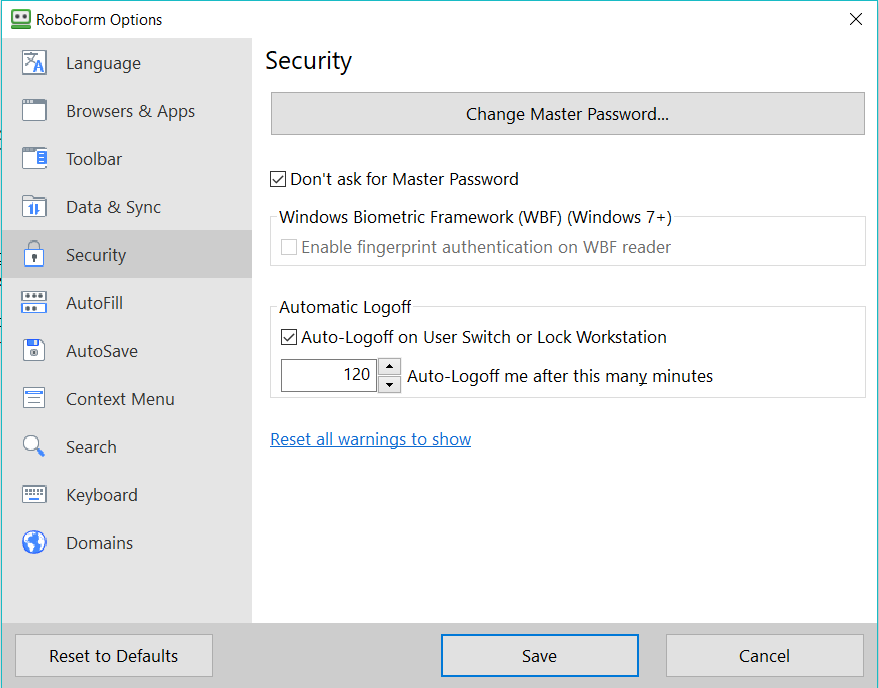Click Reset all warnings to show link
879x688 pixels.
[x=371, y=439]
